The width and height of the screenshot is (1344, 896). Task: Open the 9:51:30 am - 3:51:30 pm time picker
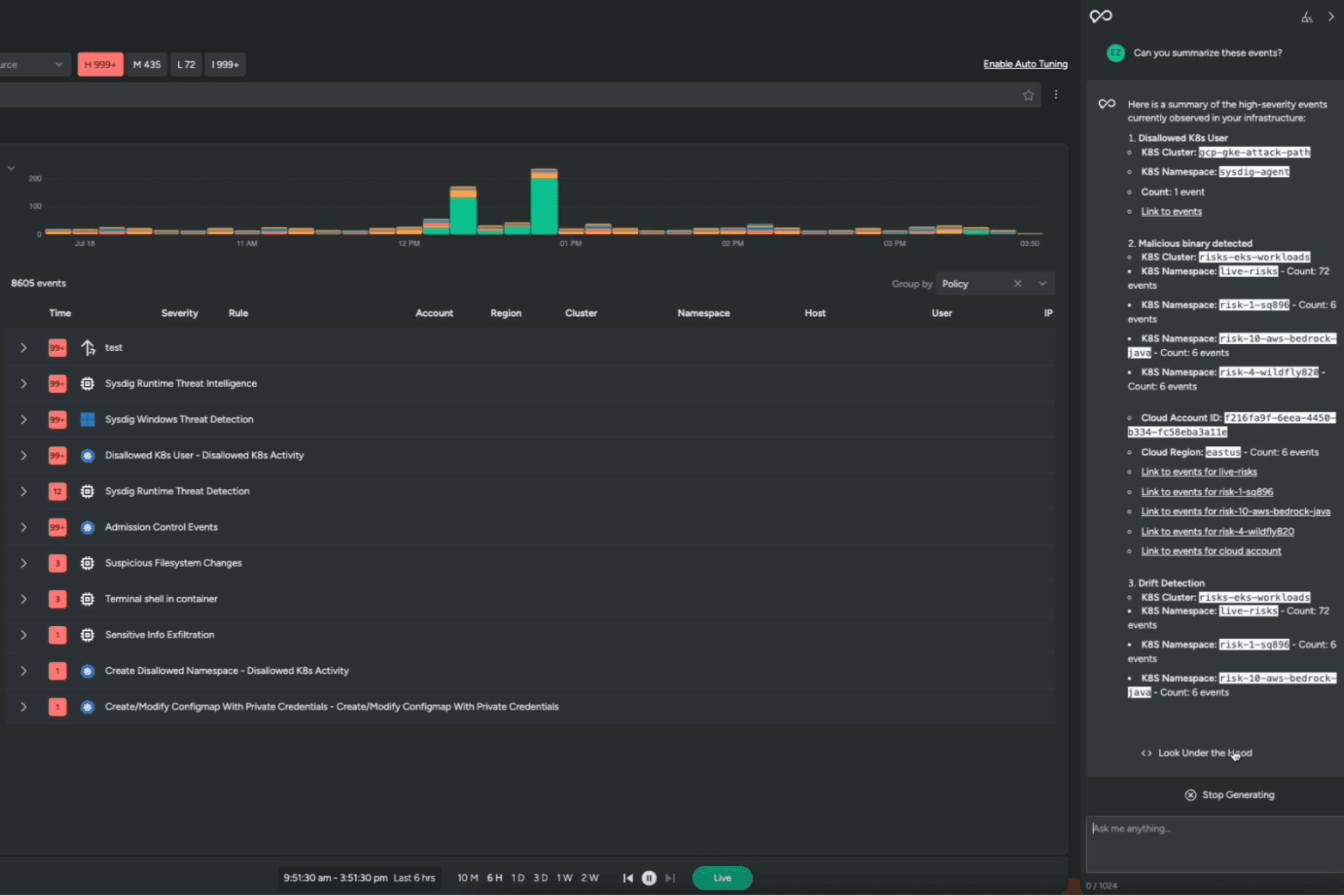click(359, 878)
